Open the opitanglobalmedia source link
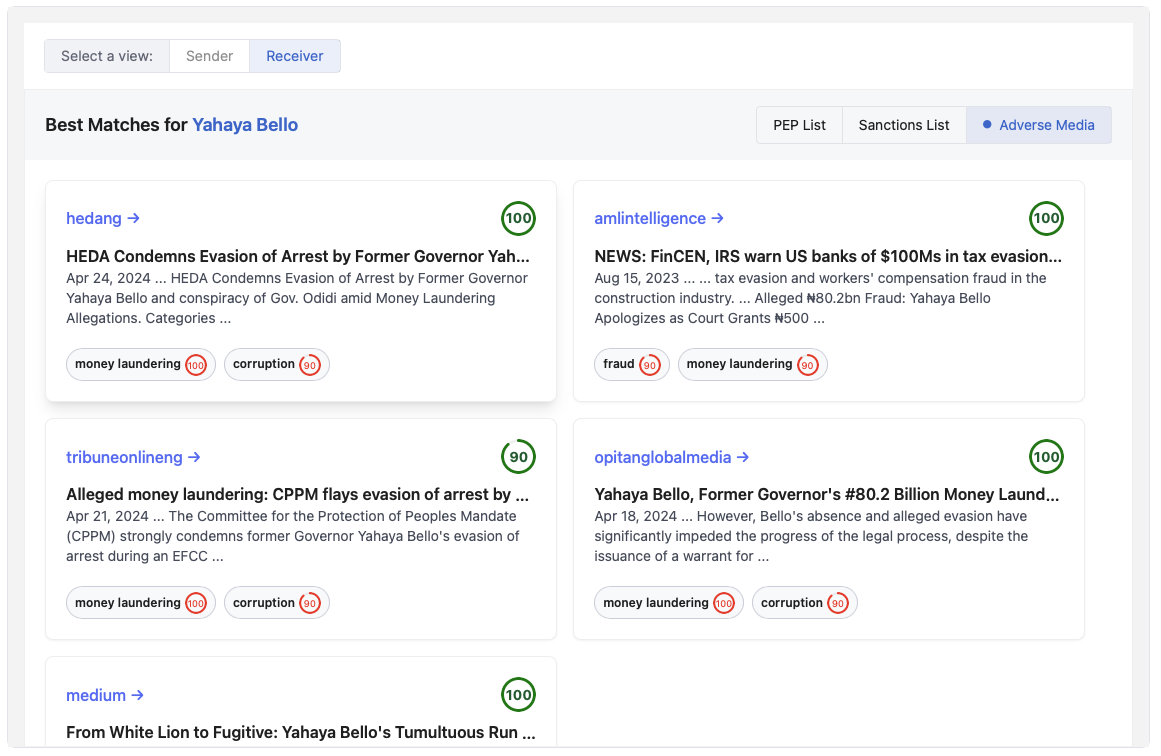 [x=671, y=457]
